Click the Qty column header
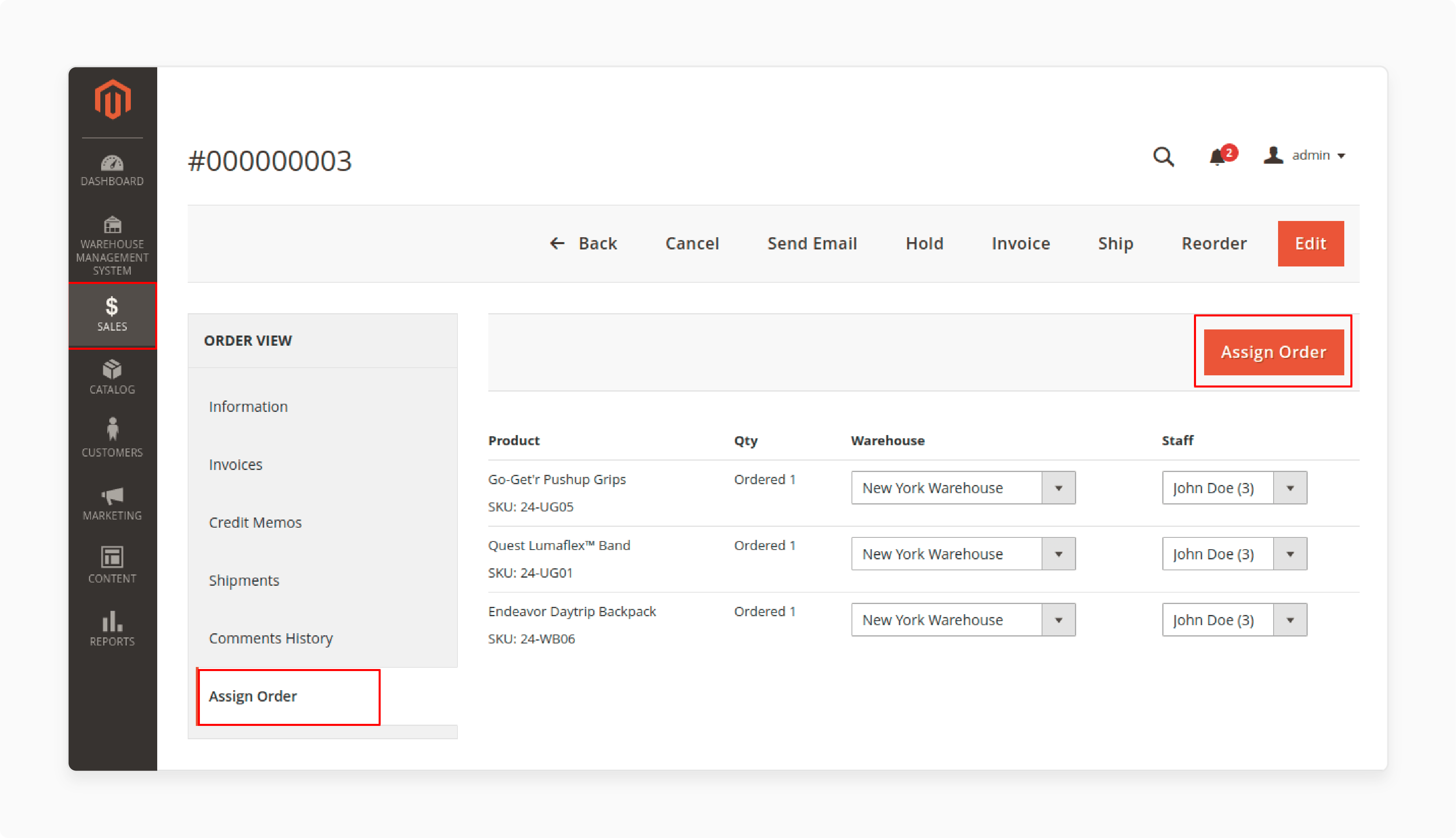 coord(745,441)
